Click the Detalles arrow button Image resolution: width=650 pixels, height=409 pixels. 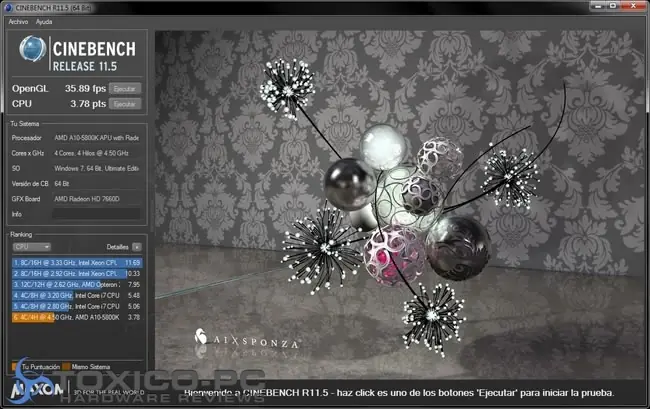137,247
